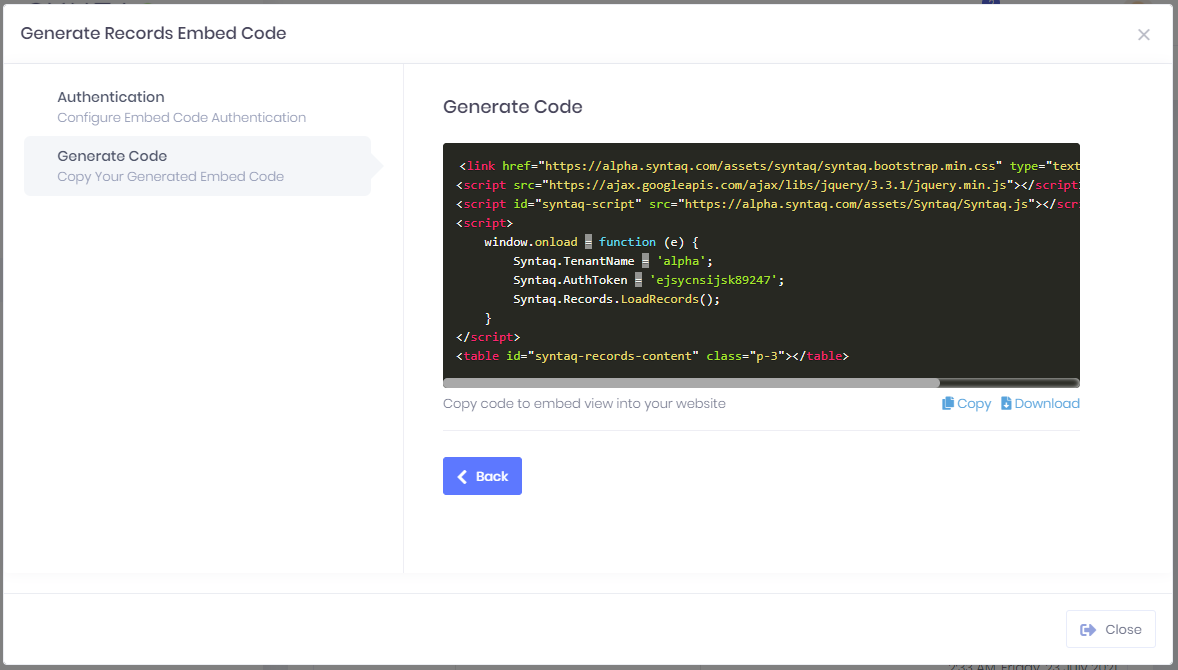Click the AuthToken value 'ejsycnsijsk89247'
Viewport: 1178px width, 670px height.
tap(713, 279)
